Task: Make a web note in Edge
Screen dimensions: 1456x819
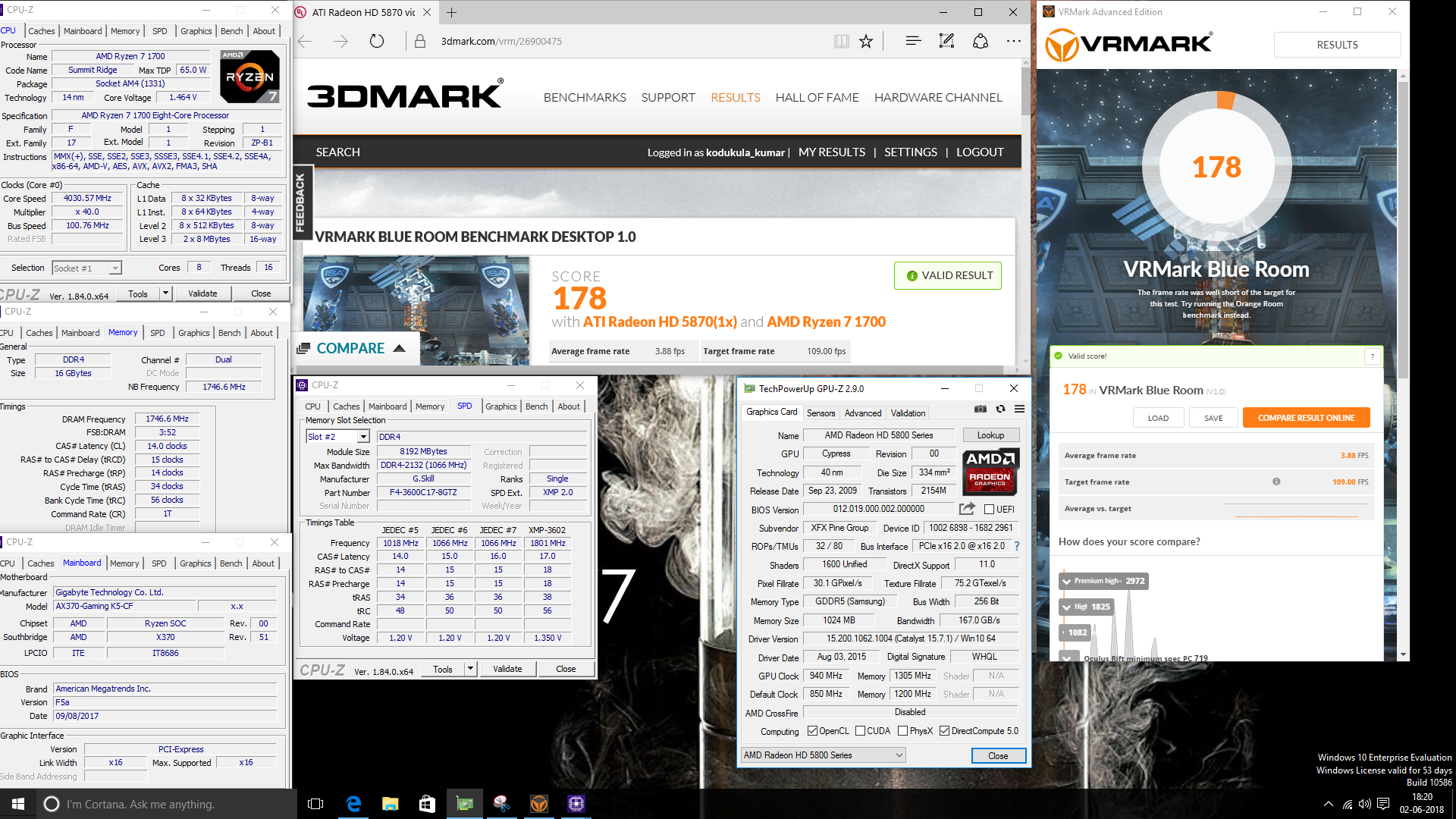Action: point(946,42)
